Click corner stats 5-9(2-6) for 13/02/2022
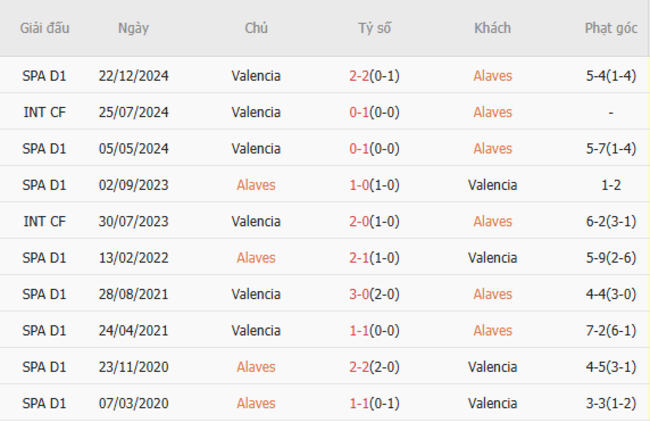 coord(610,258)
